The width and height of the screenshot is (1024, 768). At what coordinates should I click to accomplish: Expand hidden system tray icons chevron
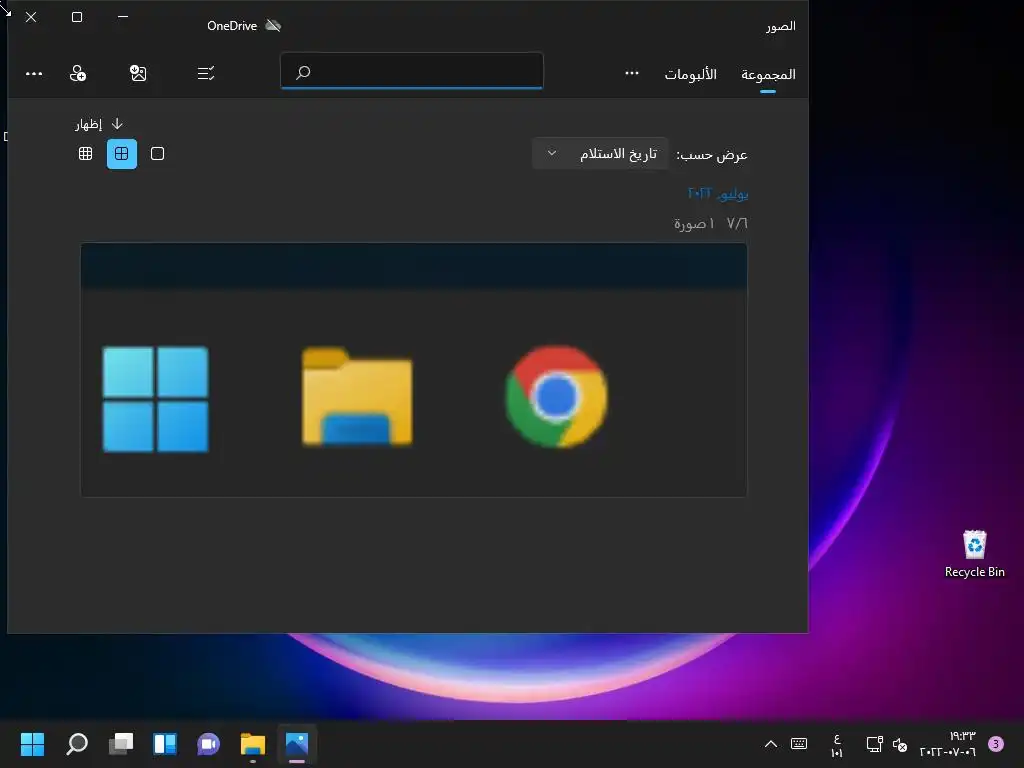(771, 744)
